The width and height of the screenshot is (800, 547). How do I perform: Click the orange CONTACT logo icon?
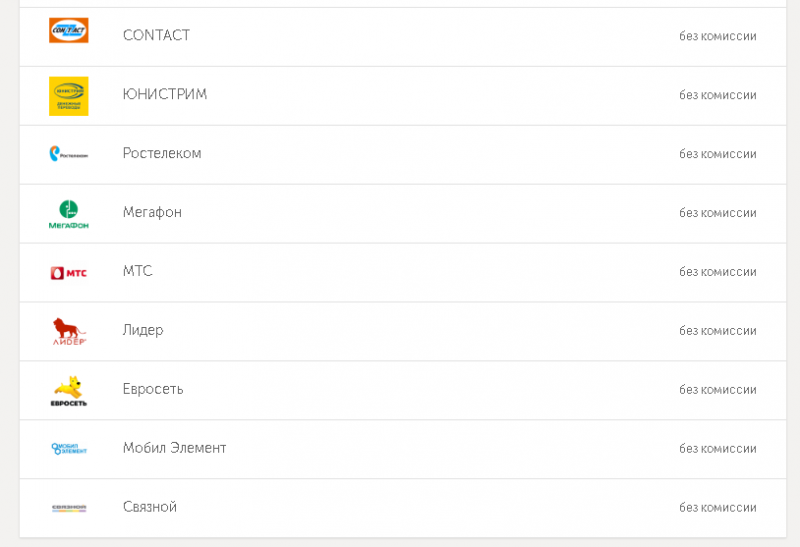(68, 30)
